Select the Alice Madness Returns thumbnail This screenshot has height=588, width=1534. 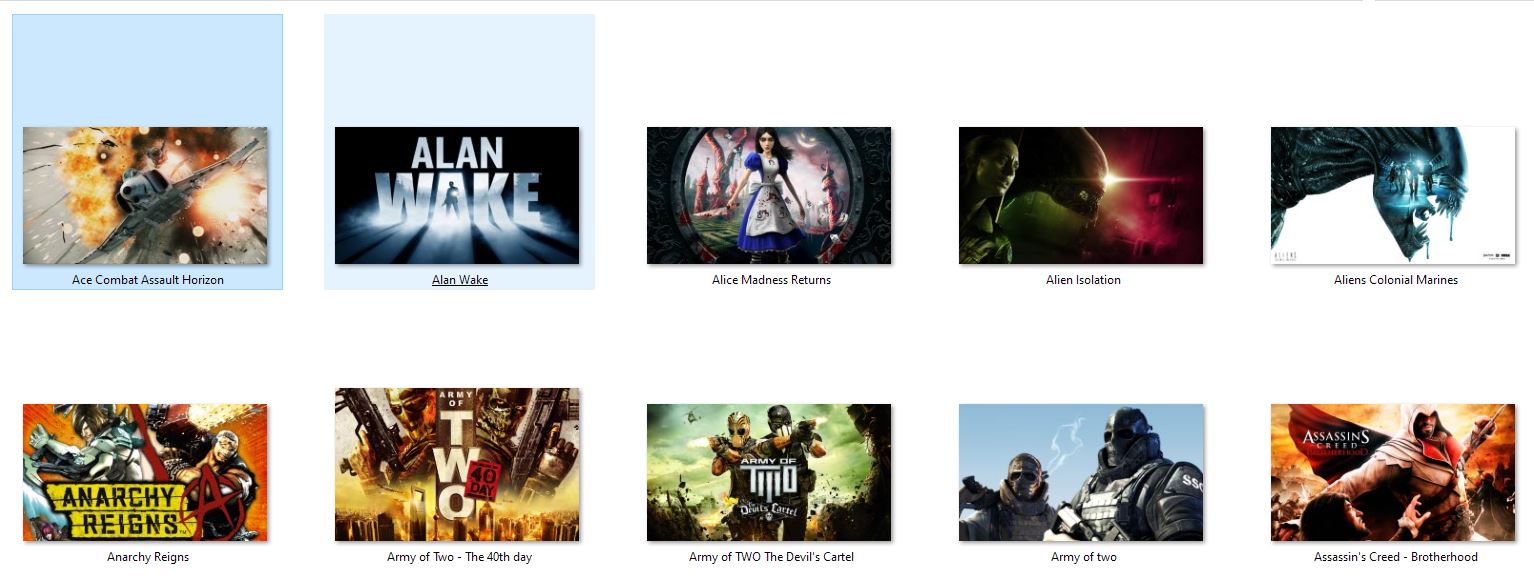click(769, 195)
